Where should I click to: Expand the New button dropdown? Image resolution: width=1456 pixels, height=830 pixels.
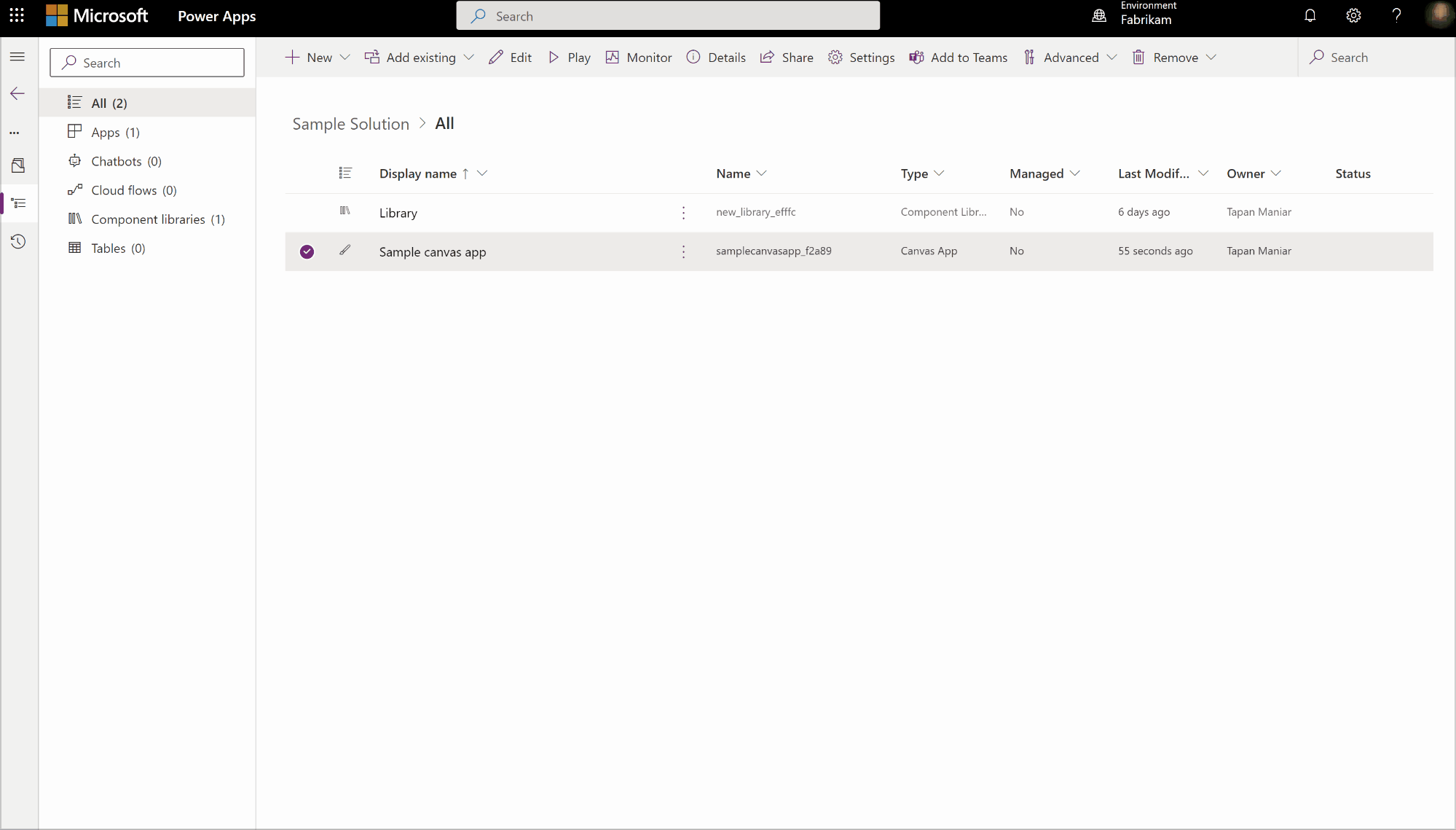344,57
